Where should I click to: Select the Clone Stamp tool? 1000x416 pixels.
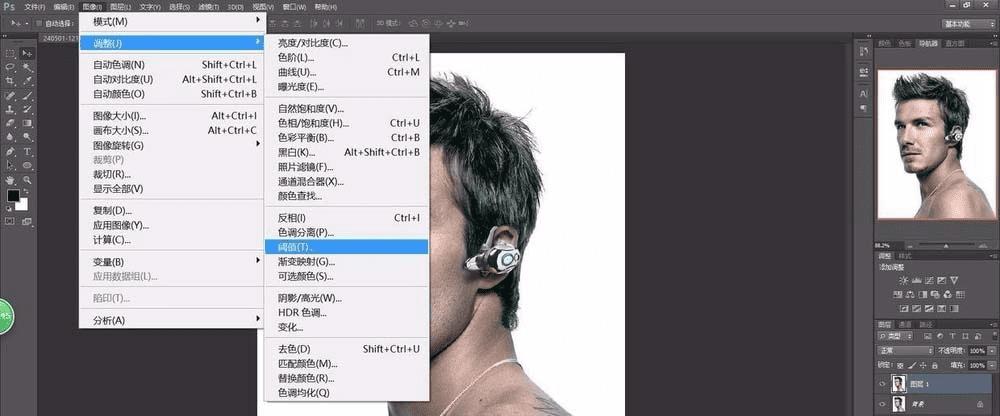pyautogui.click(x=10, y=109)
